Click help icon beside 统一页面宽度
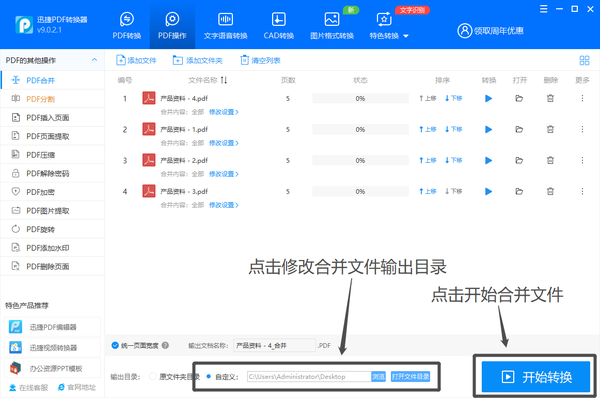 click(165, 345)
